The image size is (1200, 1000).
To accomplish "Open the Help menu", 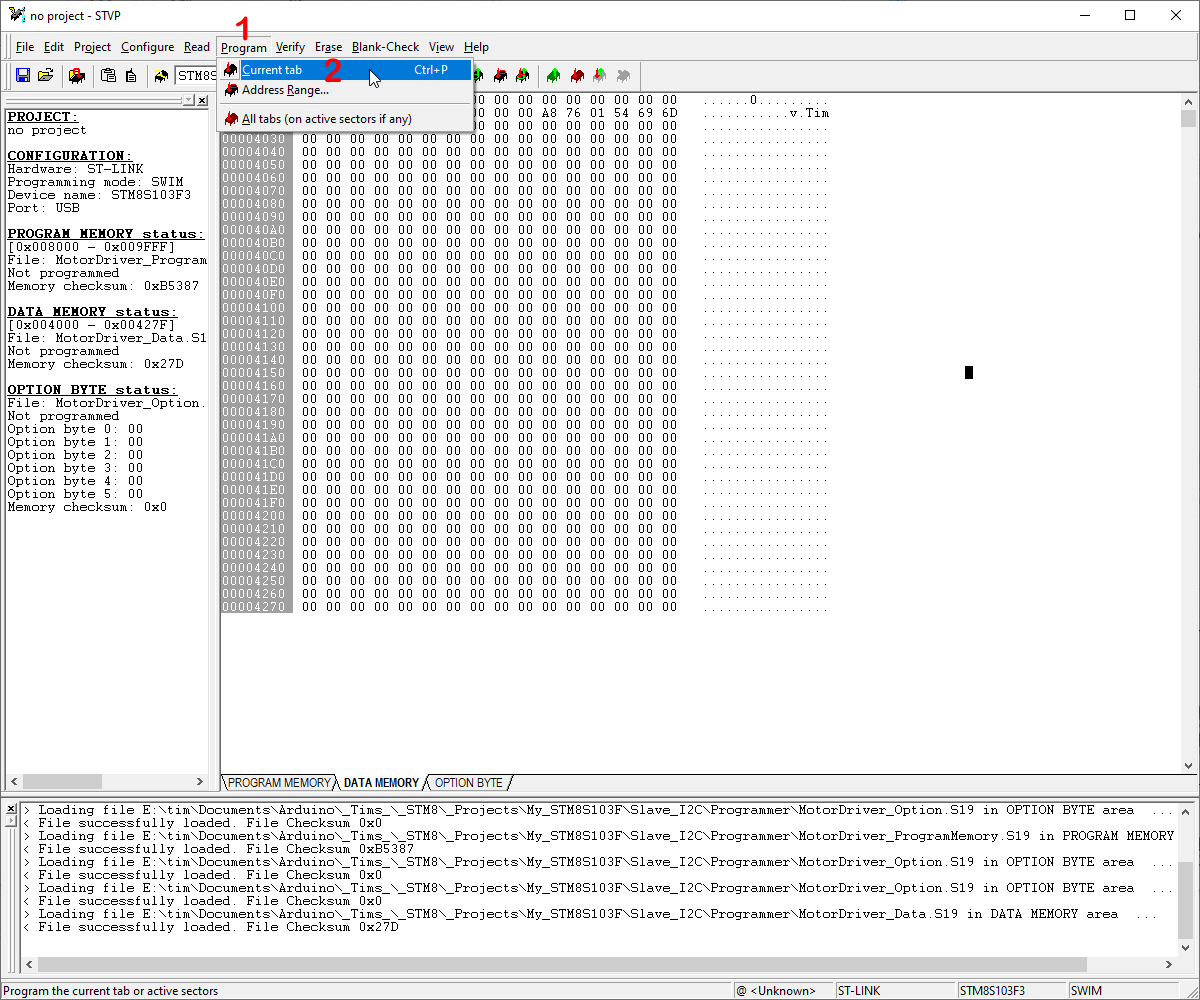I will (476, 47).
